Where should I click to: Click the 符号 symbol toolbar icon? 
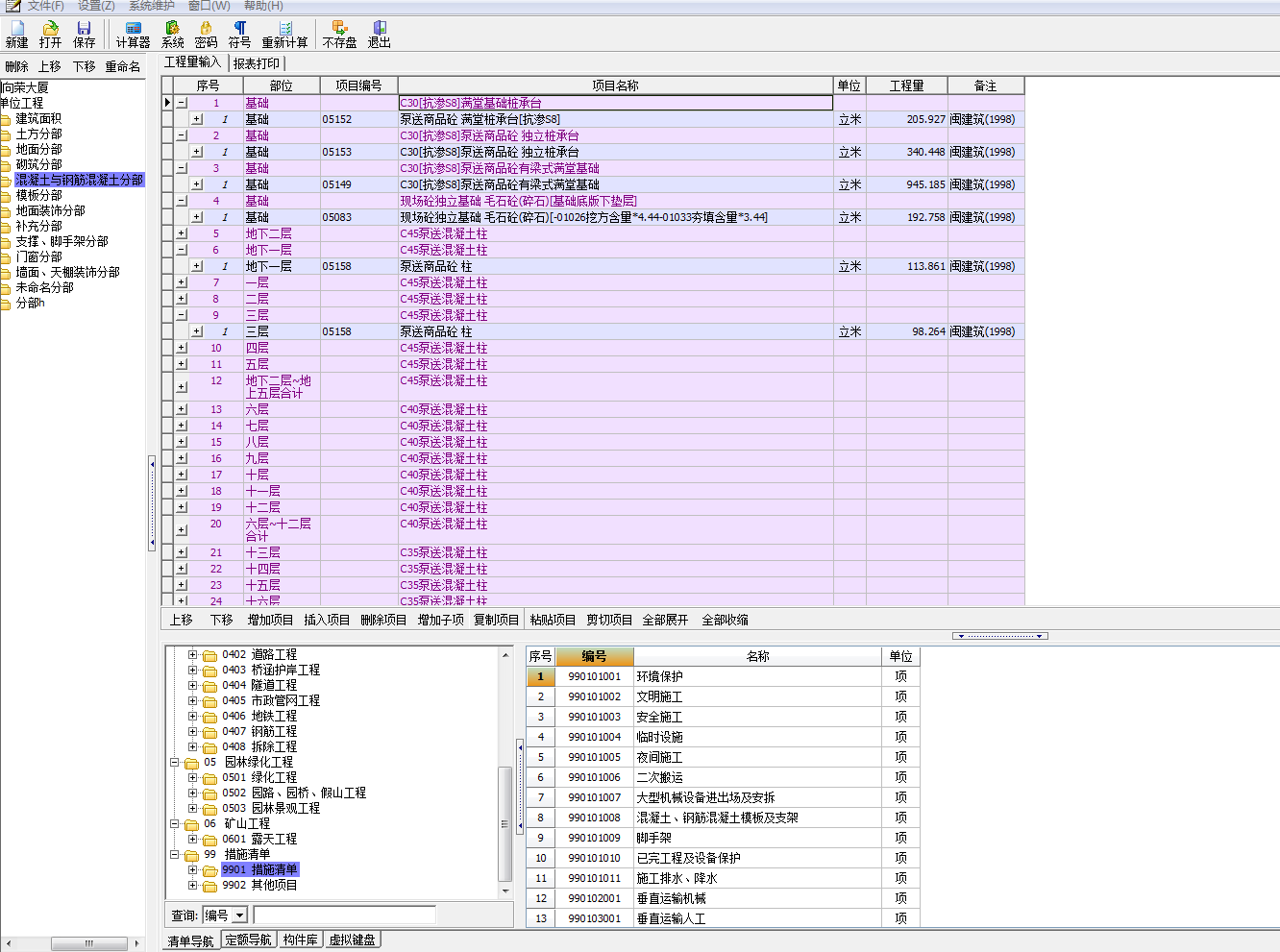point(240,35)
